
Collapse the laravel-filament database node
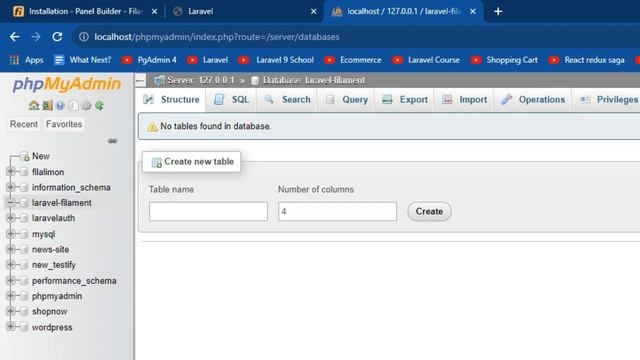point(11,203)
